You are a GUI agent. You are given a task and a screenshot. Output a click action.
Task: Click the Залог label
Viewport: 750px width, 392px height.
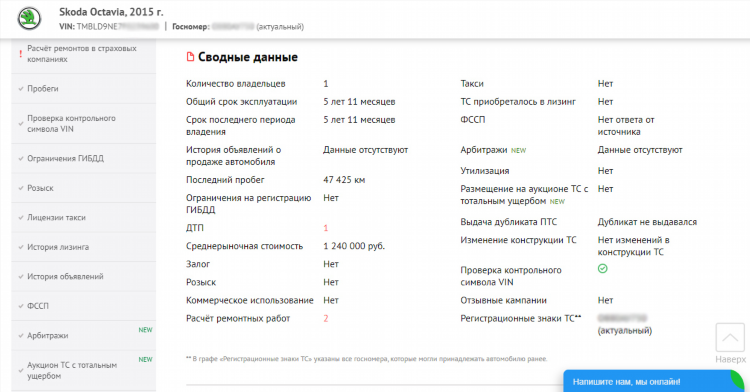(198, 264)
